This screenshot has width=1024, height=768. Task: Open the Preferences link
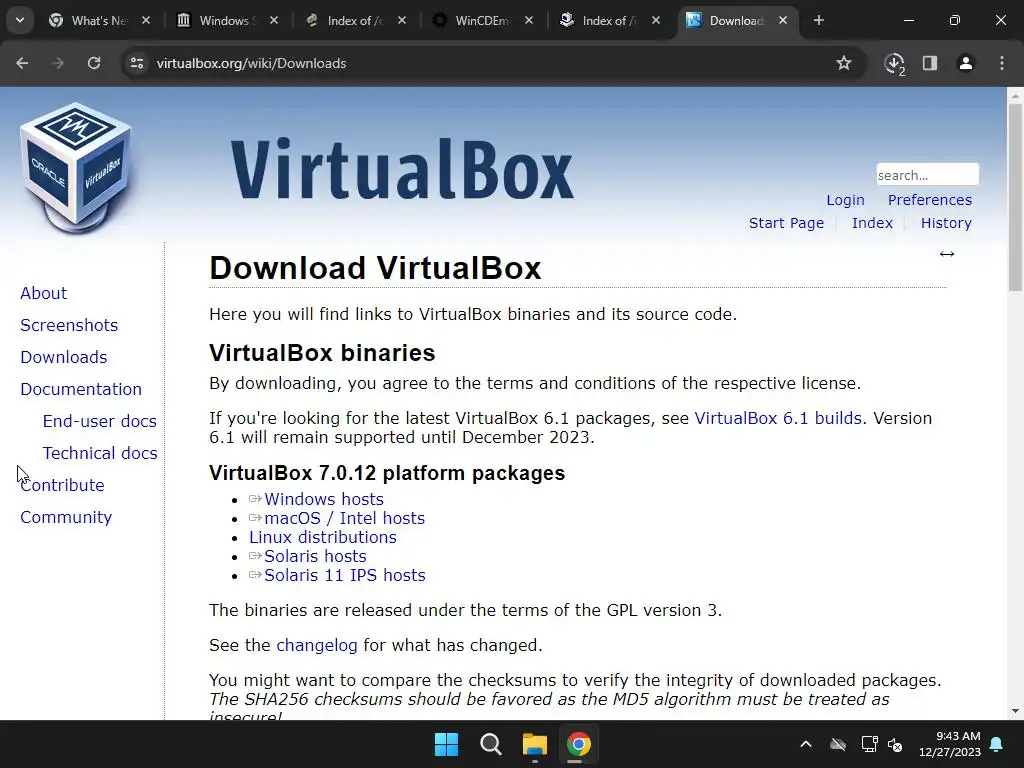point(929,200)
